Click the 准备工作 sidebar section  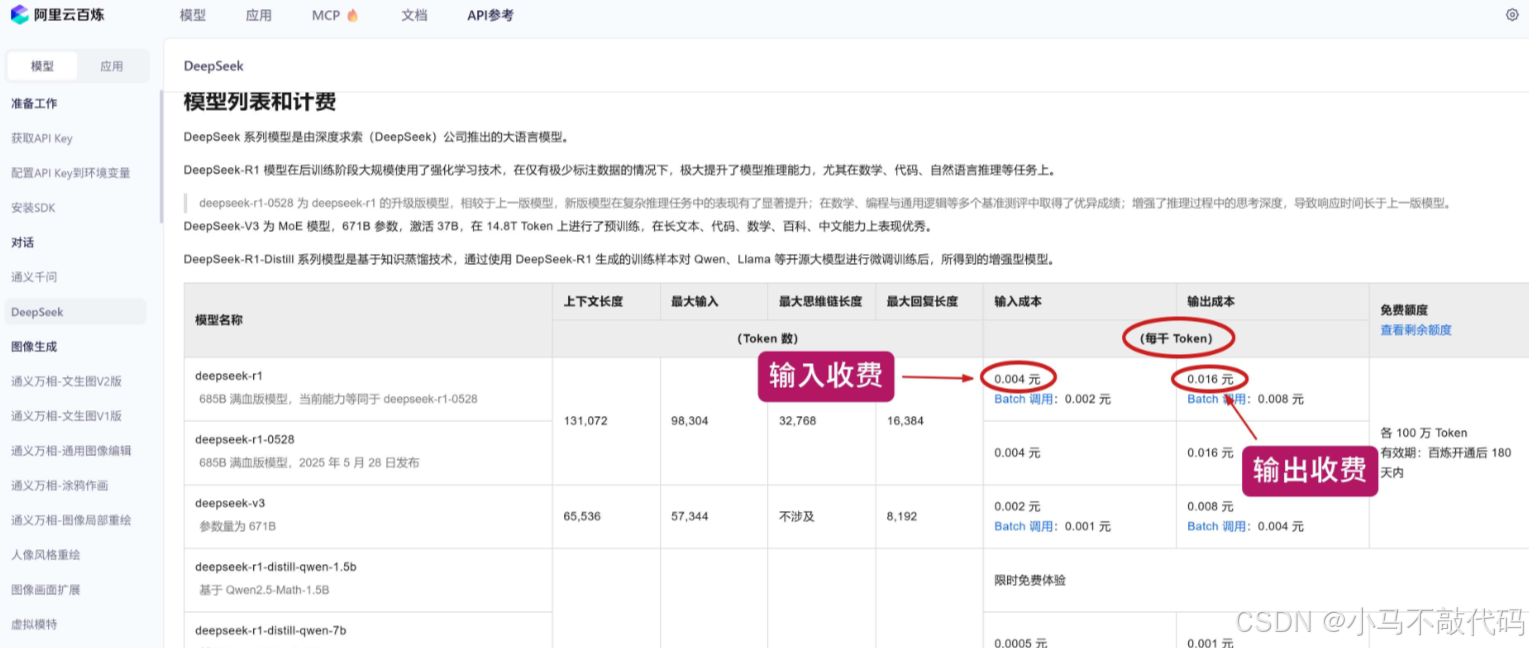[x=34, y=103]
